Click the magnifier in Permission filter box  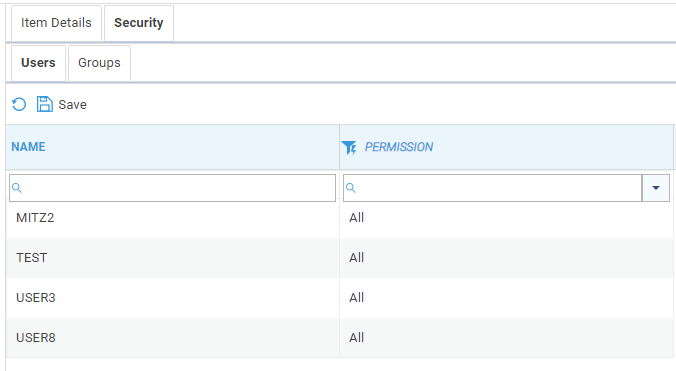pos(351,188)
